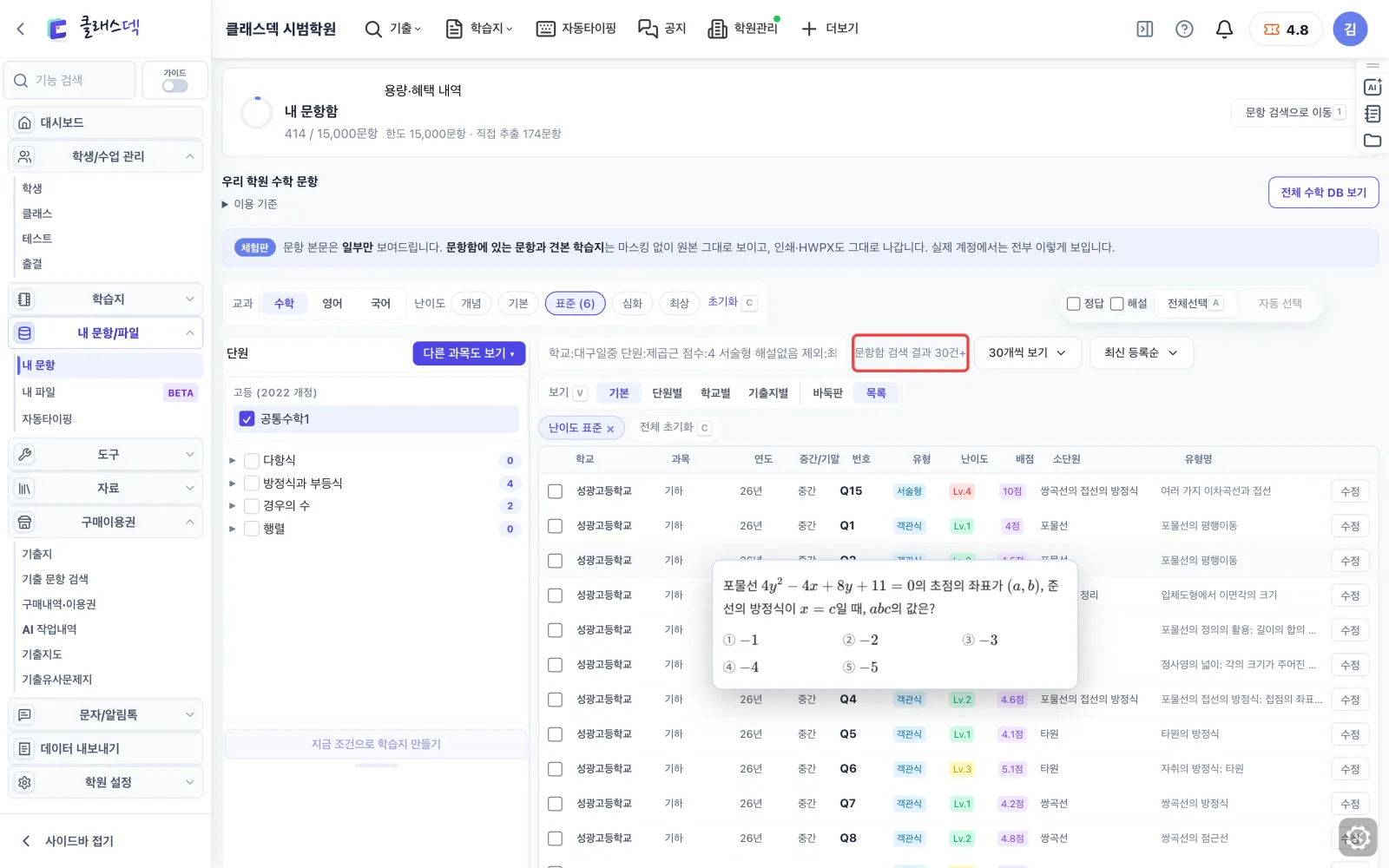
Task: Open the 김 user avatar
Action: pyautogui.click(x=1350, y=30)
